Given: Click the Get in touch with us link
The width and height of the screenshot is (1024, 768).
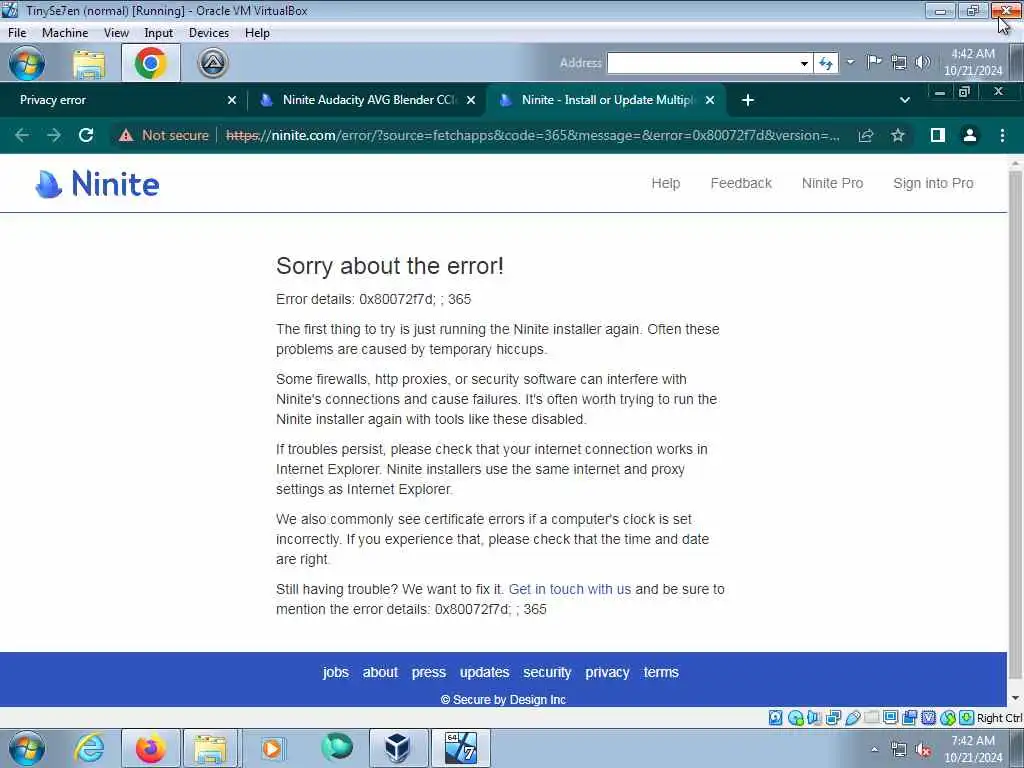Looking at the screenshot, I should pos(569,589).
